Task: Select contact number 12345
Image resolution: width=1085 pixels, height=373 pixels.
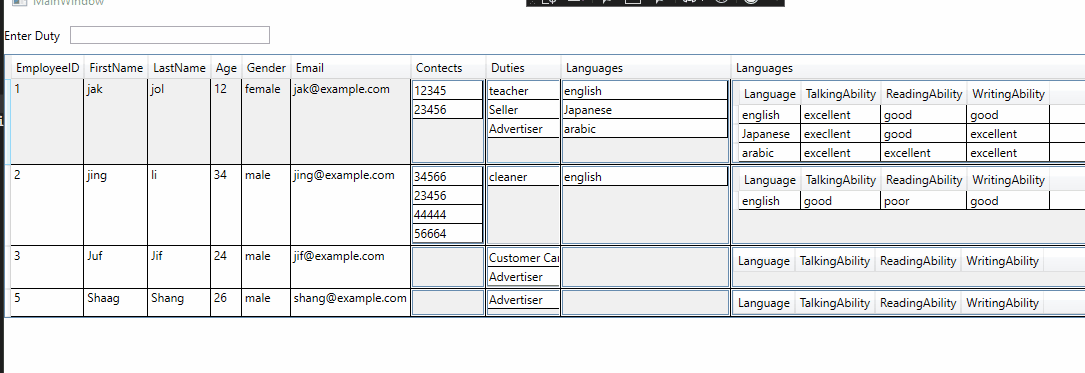Action: pos(448,91)
